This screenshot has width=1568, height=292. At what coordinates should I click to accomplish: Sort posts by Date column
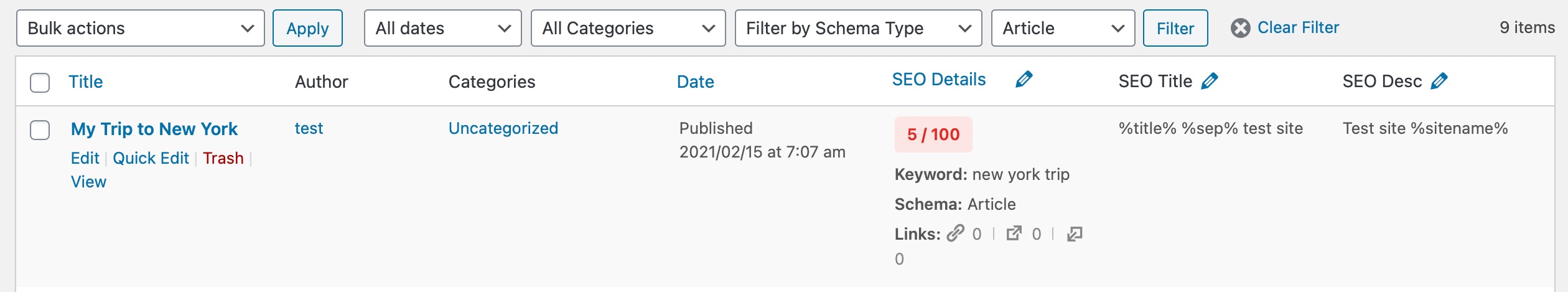[695, 82]
